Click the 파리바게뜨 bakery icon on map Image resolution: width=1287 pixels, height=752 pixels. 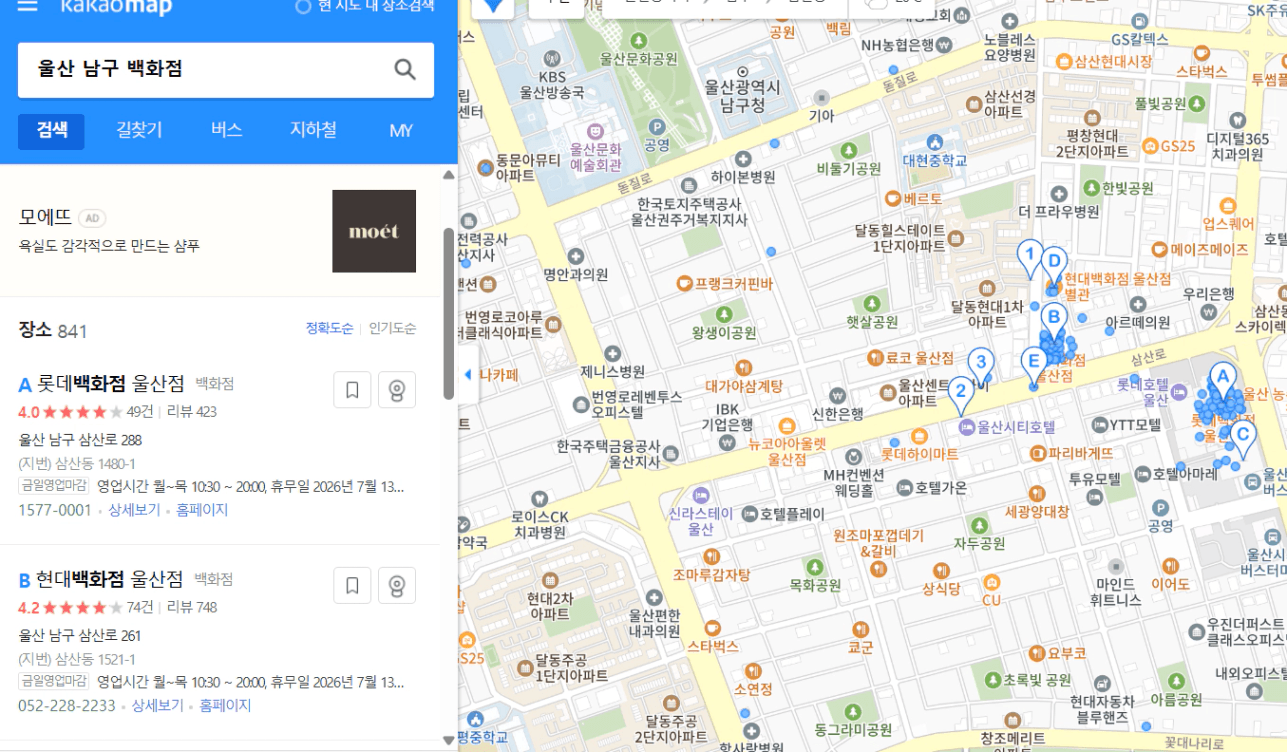pos(1037,453)
